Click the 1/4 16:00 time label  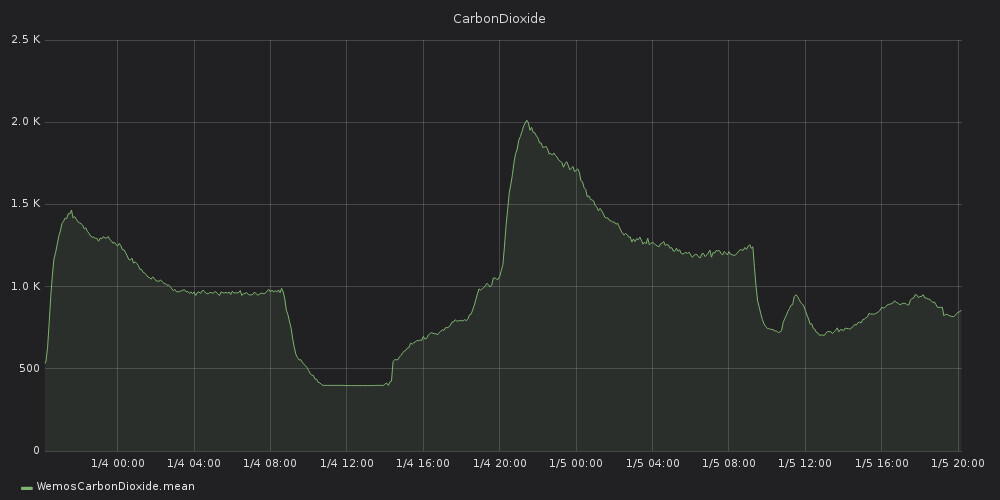tap(422, 463)
